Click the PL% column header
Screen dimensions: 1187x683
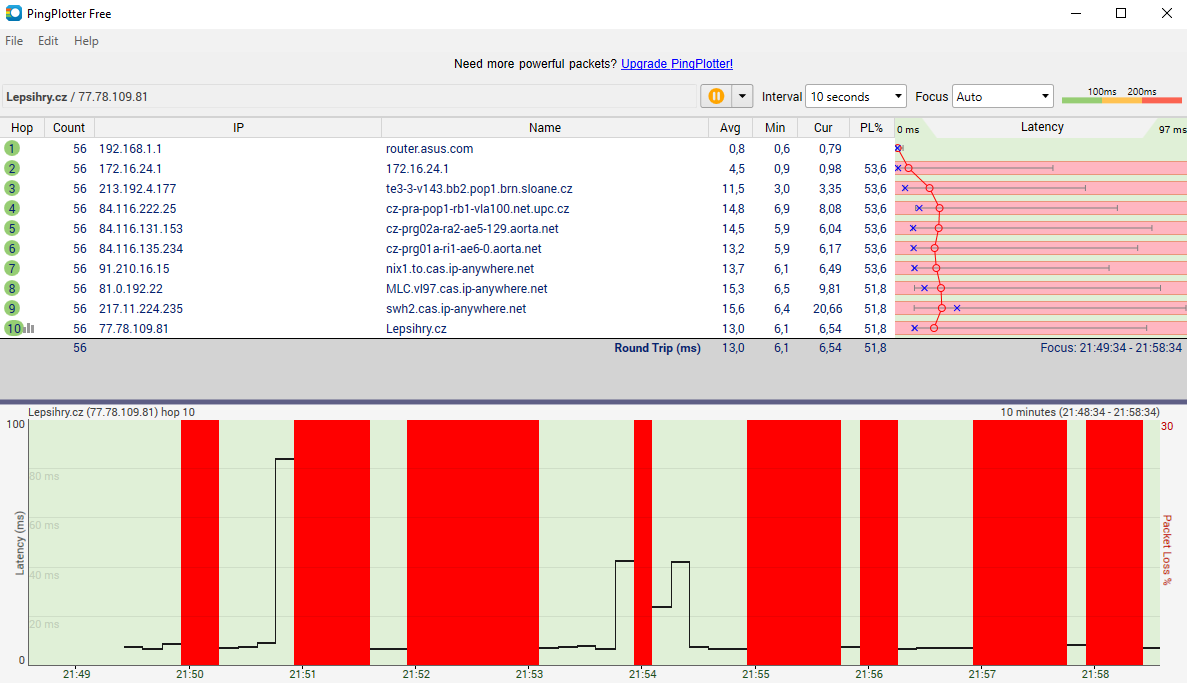click(x=870, y=128)
